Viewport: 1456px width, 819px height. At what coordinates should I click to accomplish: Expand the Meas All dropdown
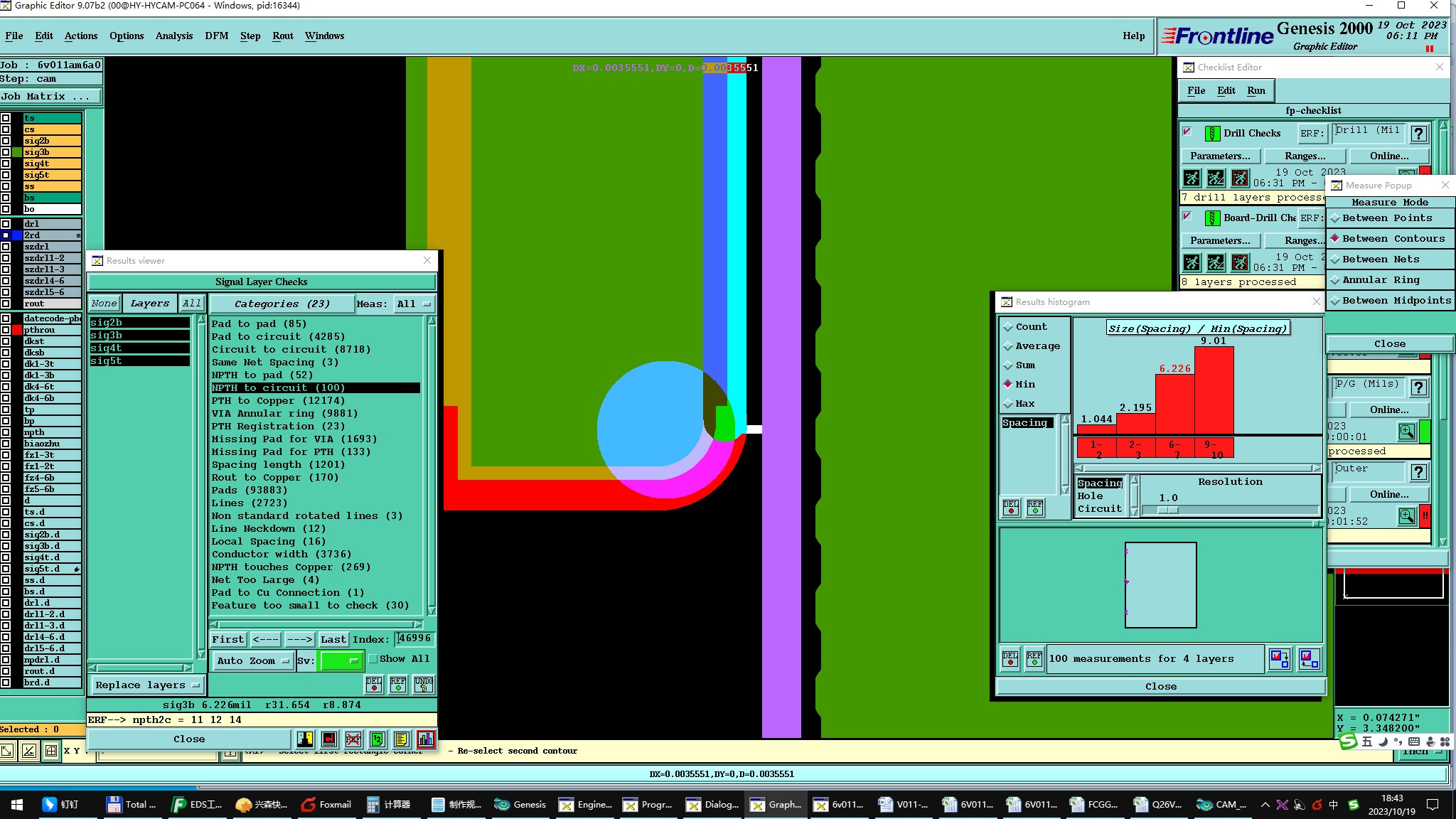(x=414, y=304)
